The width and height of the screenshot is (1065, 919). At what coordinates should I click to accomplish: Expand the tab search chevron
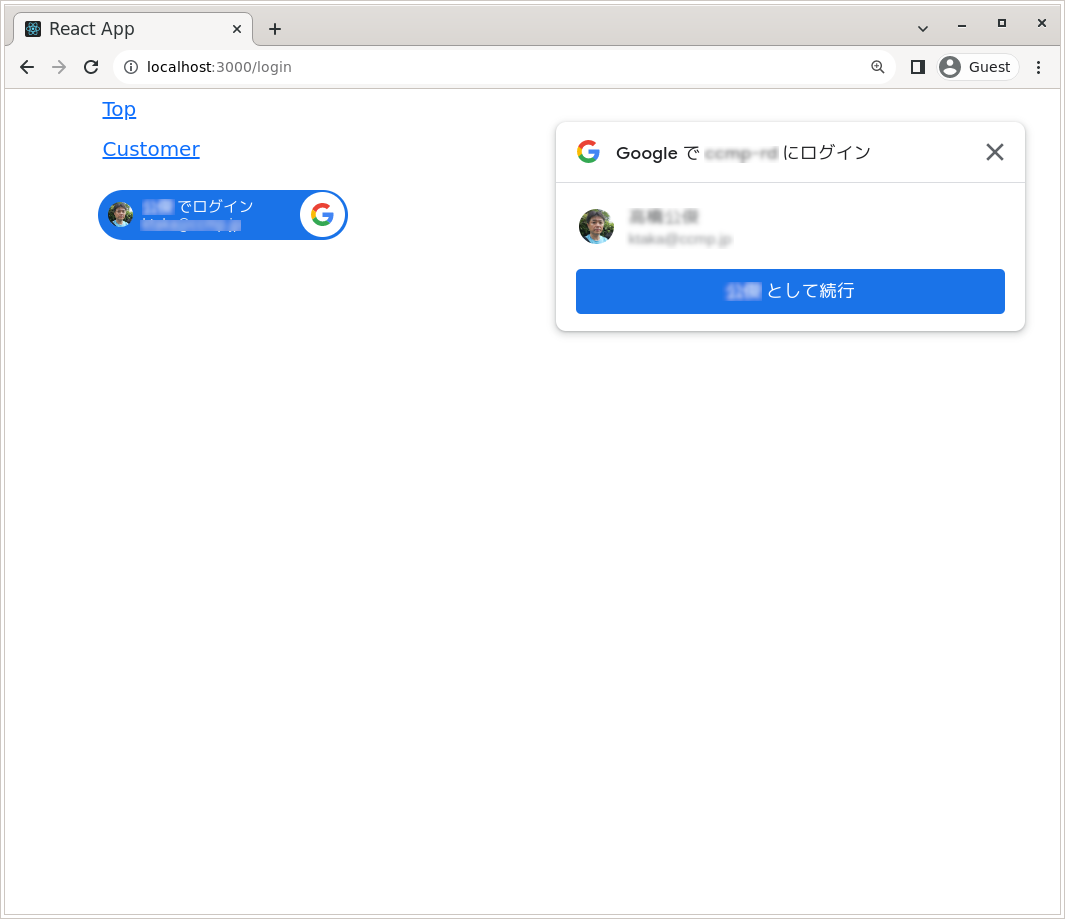pos(922,29)
